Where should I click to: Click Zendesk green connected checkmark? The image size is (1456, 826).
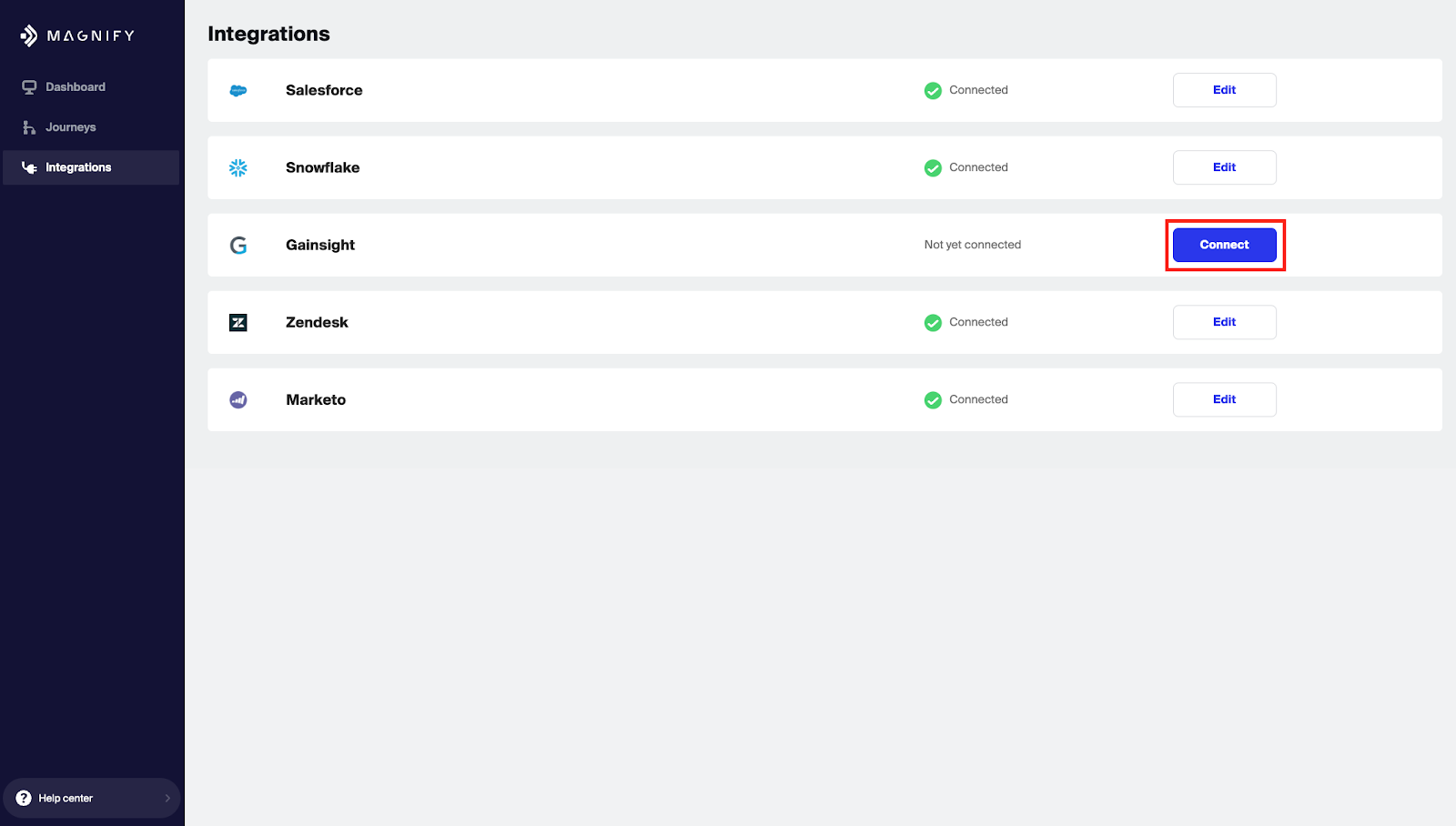pyautogui.click(x=933, y=322)
